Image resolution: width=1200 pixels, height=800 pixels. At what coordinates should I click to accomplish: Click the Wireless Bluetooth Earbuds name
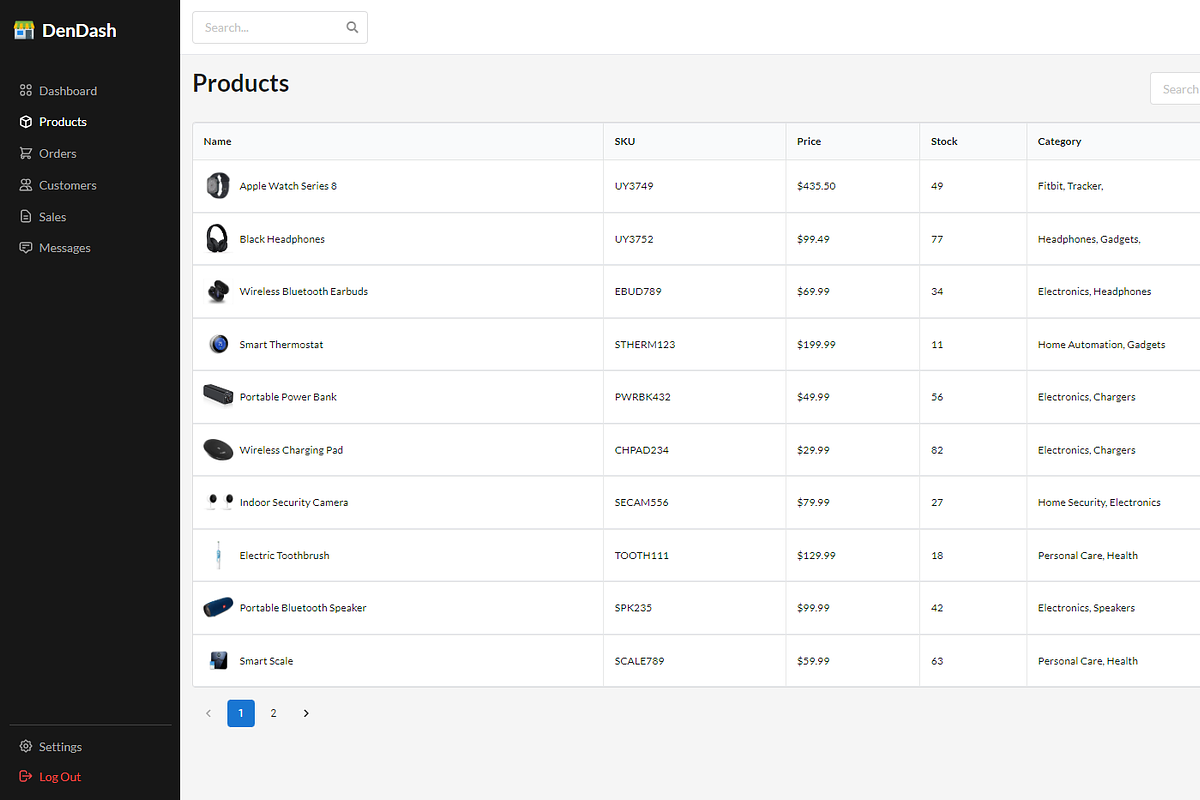click(x=304, y=292)
